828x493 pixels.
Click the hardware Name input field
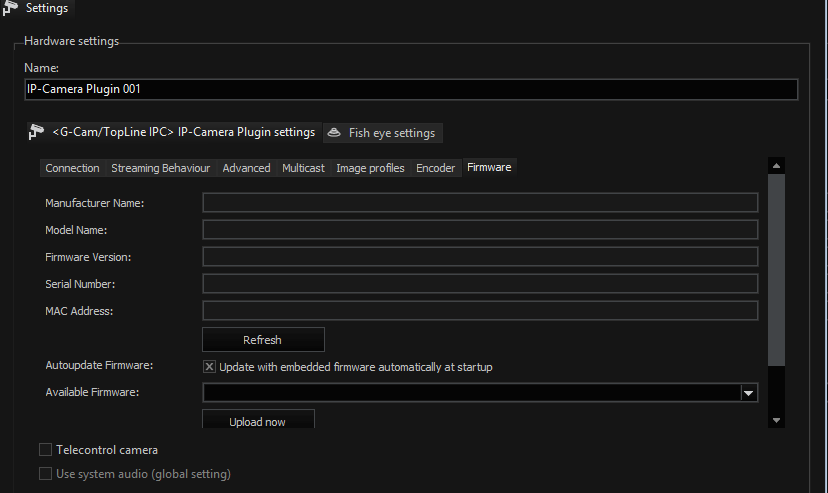click(411, 89)
